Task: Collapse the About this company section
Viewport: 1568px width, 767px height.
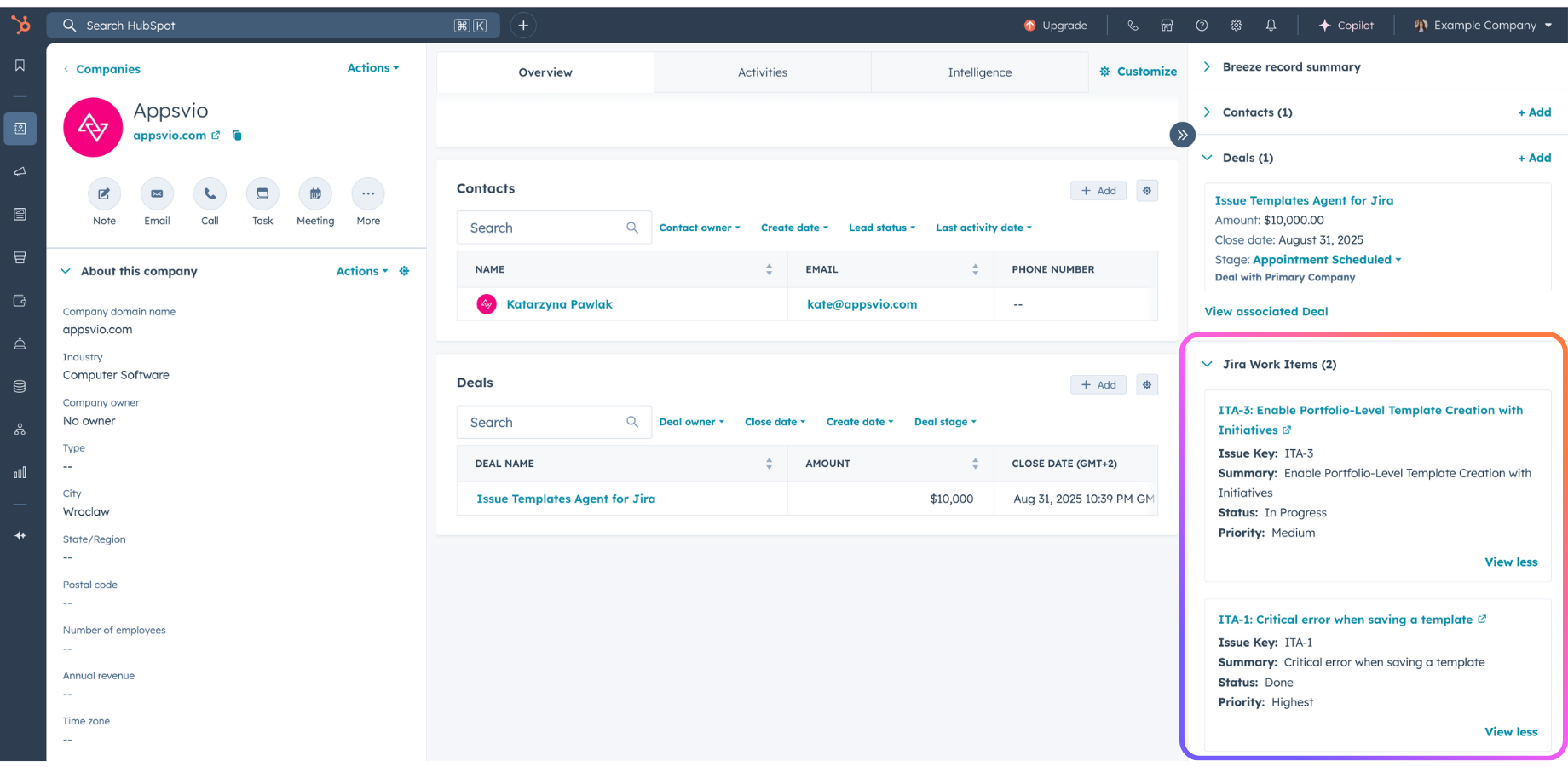Action: (x=66, y=271)
